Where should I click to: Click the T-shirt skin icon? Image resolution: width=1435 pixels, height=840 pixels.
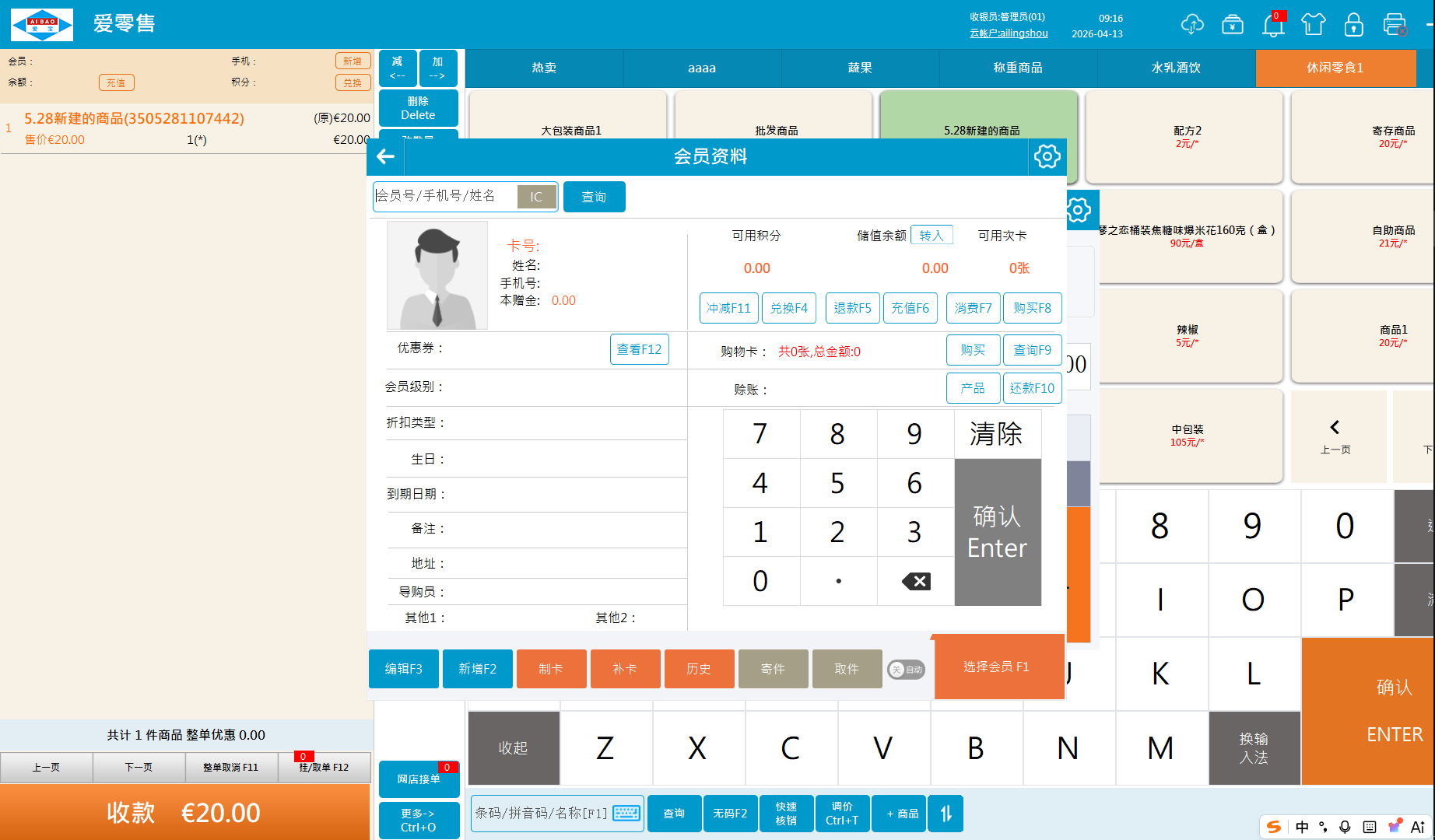coord(1314,25)
